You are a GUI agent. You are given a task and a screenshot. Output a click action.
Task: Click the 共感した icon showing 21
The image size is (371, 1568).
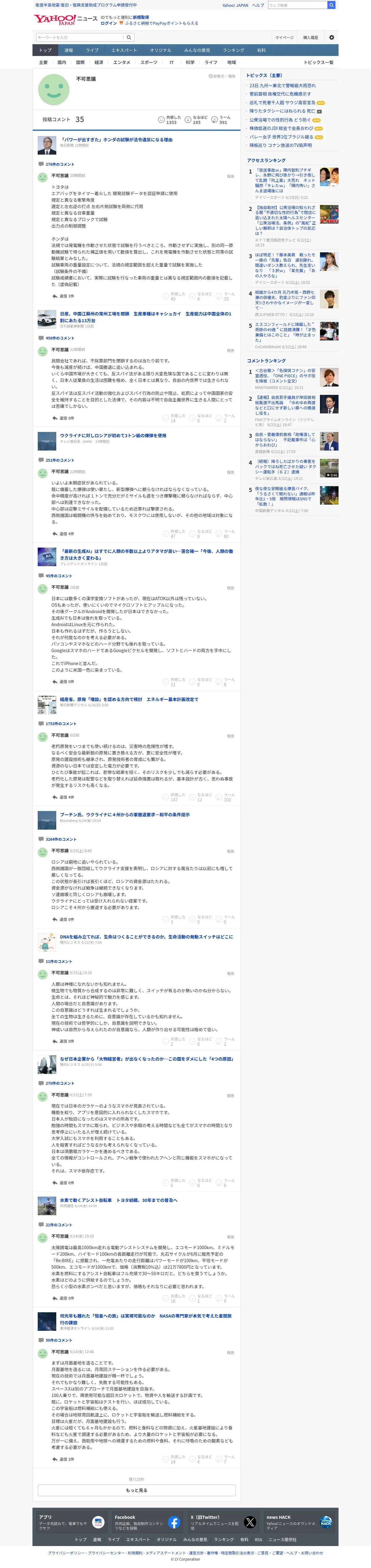click(165, 681)
